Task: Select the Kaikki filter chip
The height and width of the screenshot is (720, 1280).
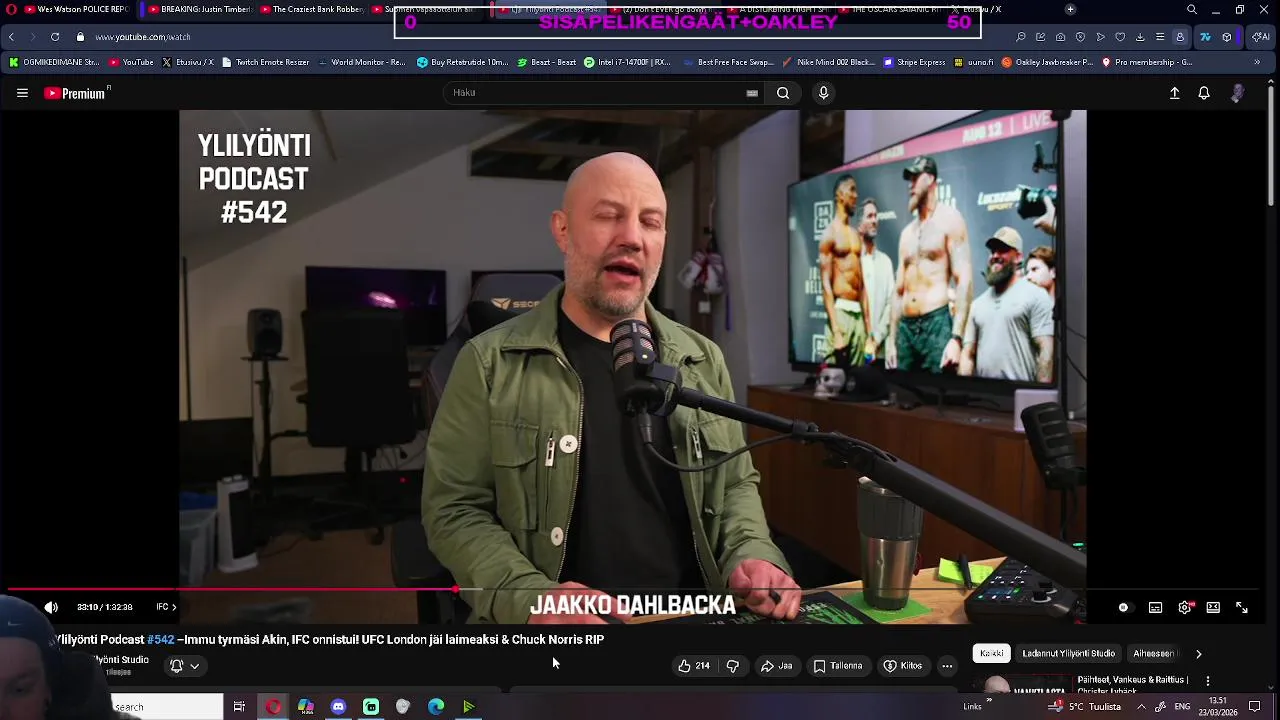Action: 992,653
